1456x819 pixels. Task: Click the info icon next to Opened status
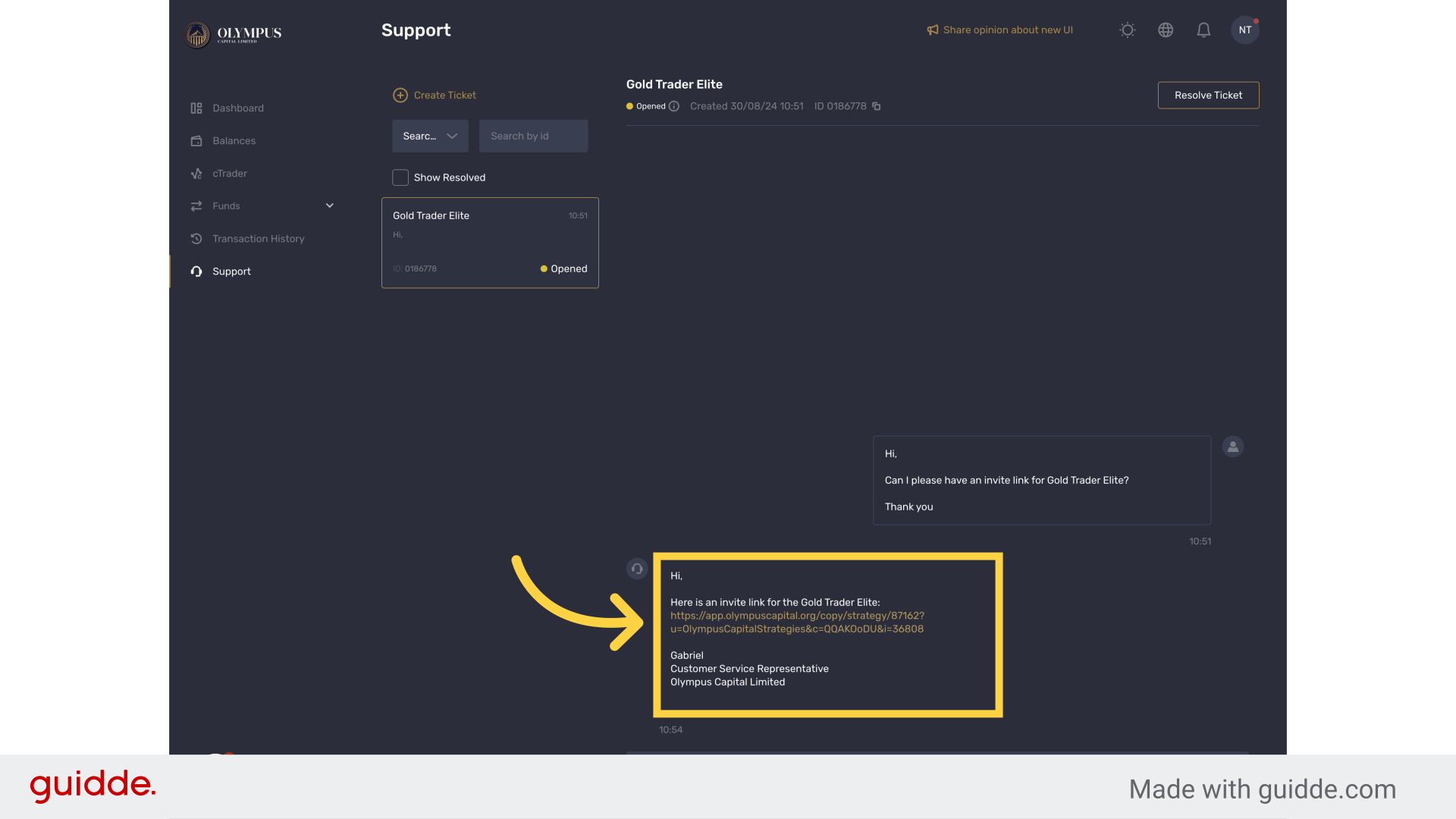coord(674,106)
